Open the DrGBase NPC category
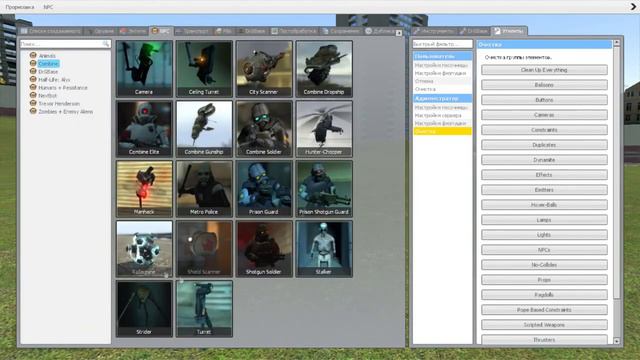 click(x=48, y=71)
